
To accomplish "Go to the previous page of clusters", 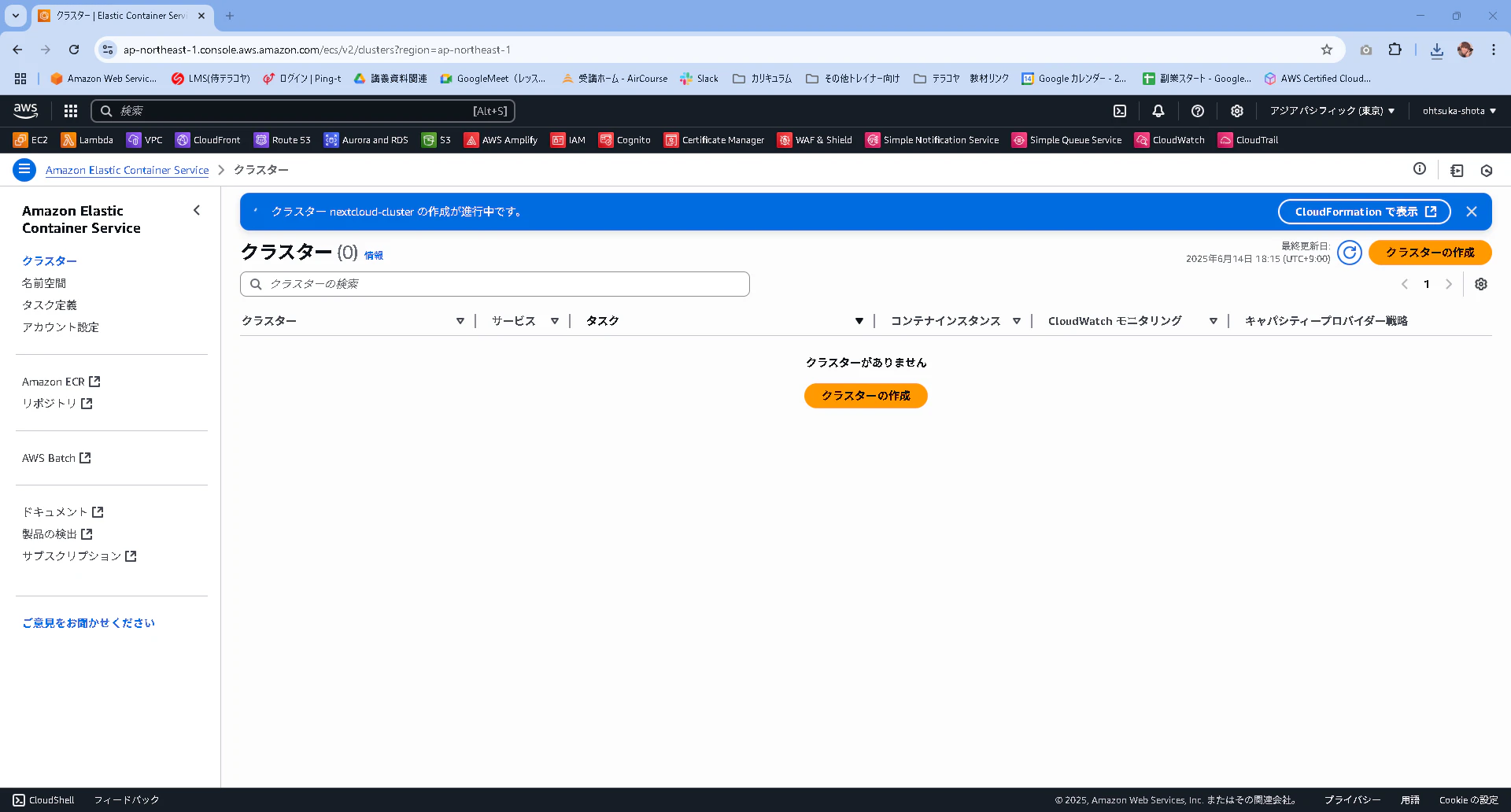I will [1405, 284].
